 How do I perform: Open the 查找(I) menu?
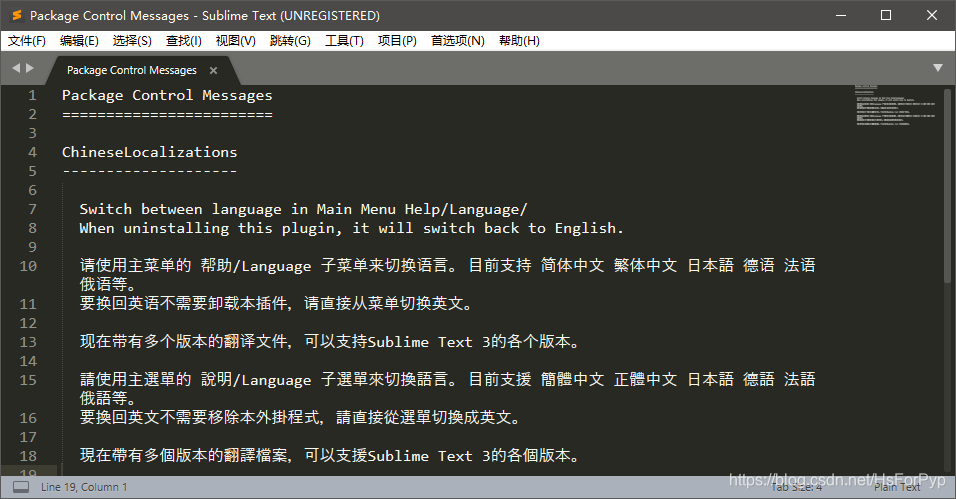click(184, 41)
